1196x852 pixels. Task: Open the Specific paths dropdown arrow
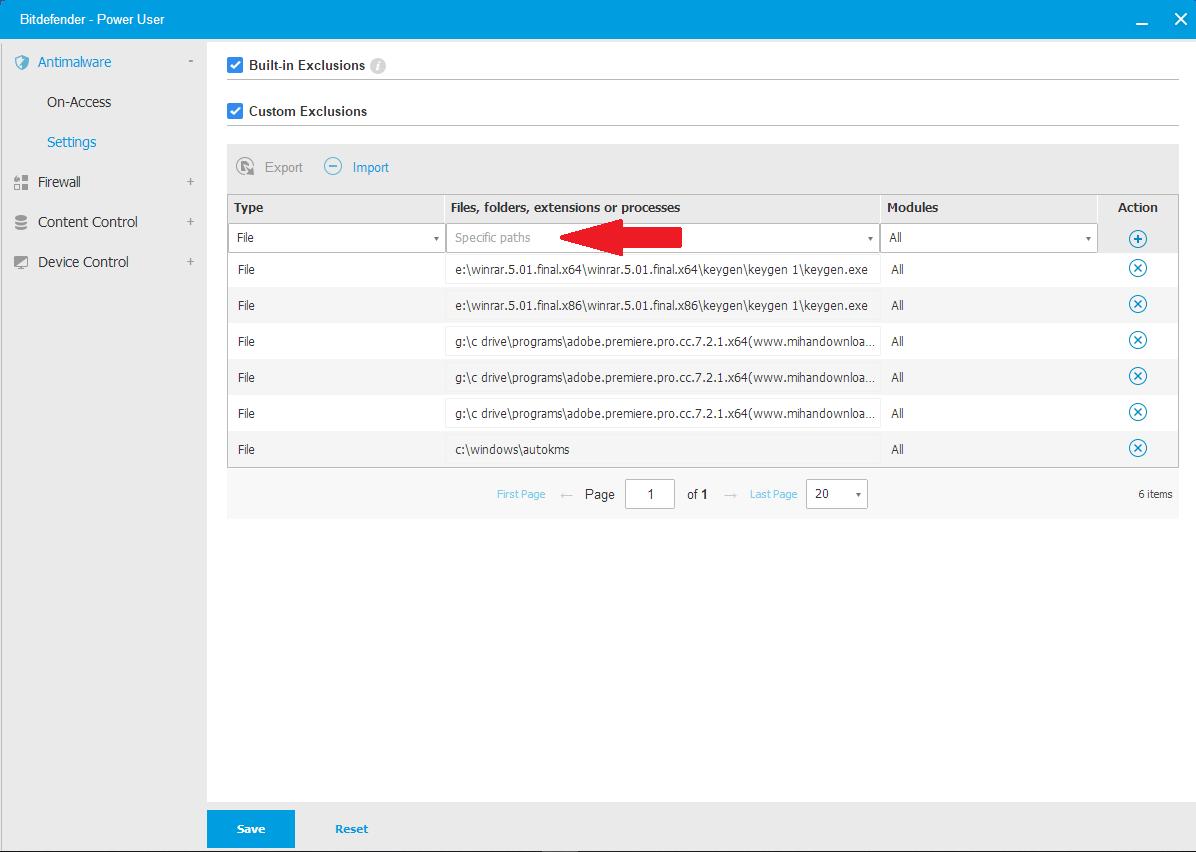point(870,239)
